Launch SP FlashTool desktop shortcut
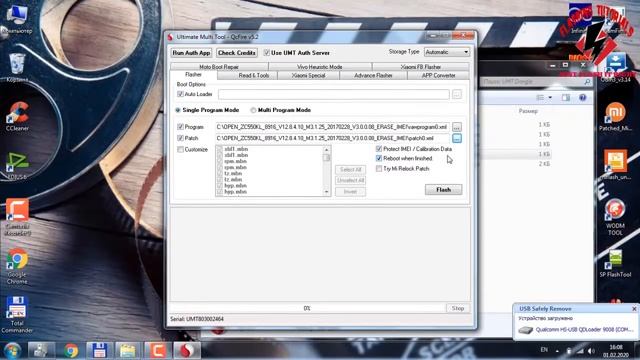 pos(616,263)
